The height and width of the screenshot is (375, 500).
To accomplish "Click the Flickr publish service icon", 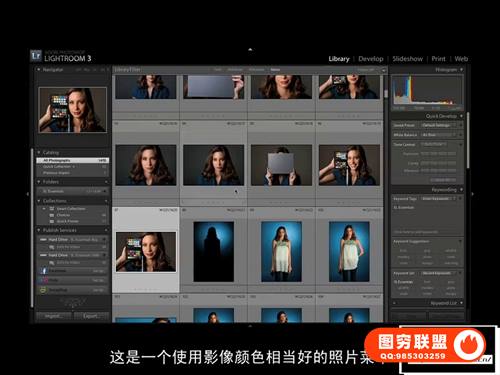I will point(44,280).
